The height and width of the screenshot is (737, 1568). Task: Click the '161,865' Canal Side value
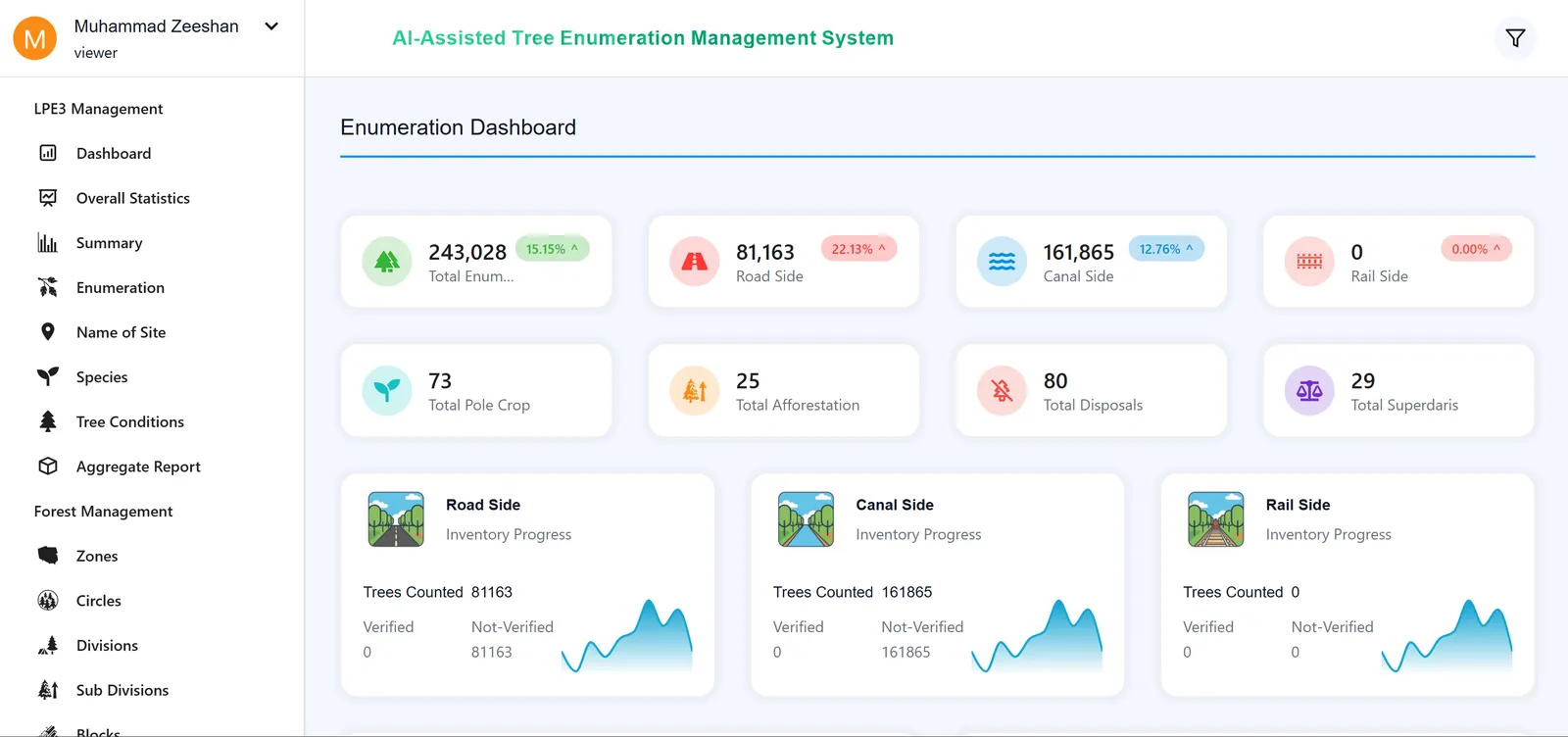[x=1079, y=252]
